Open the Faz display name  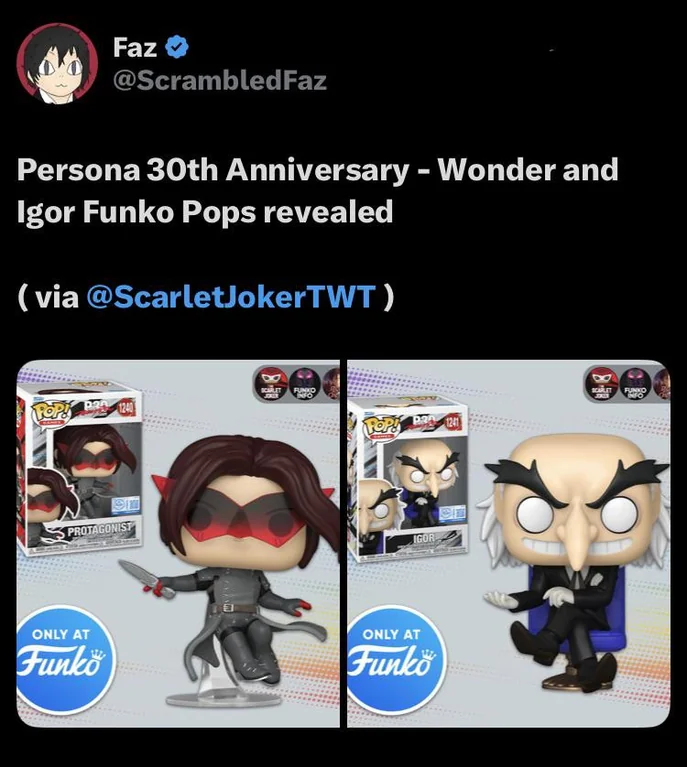[x=135, y=47]
